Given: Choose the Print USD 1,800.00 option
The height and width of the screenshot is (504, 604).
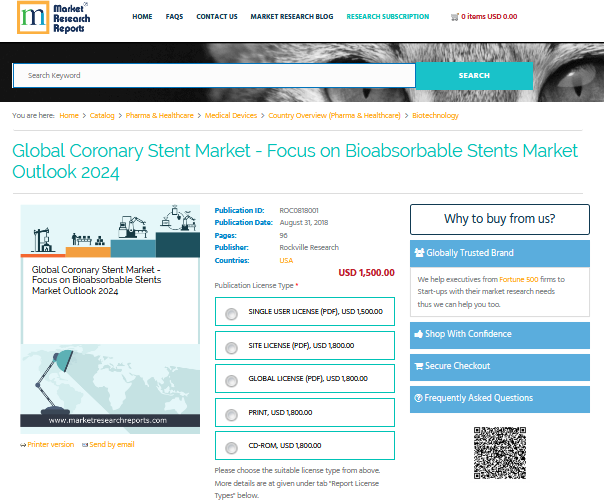Looking at the screenshot, I should pyautogui.click(x=305, y=413).
